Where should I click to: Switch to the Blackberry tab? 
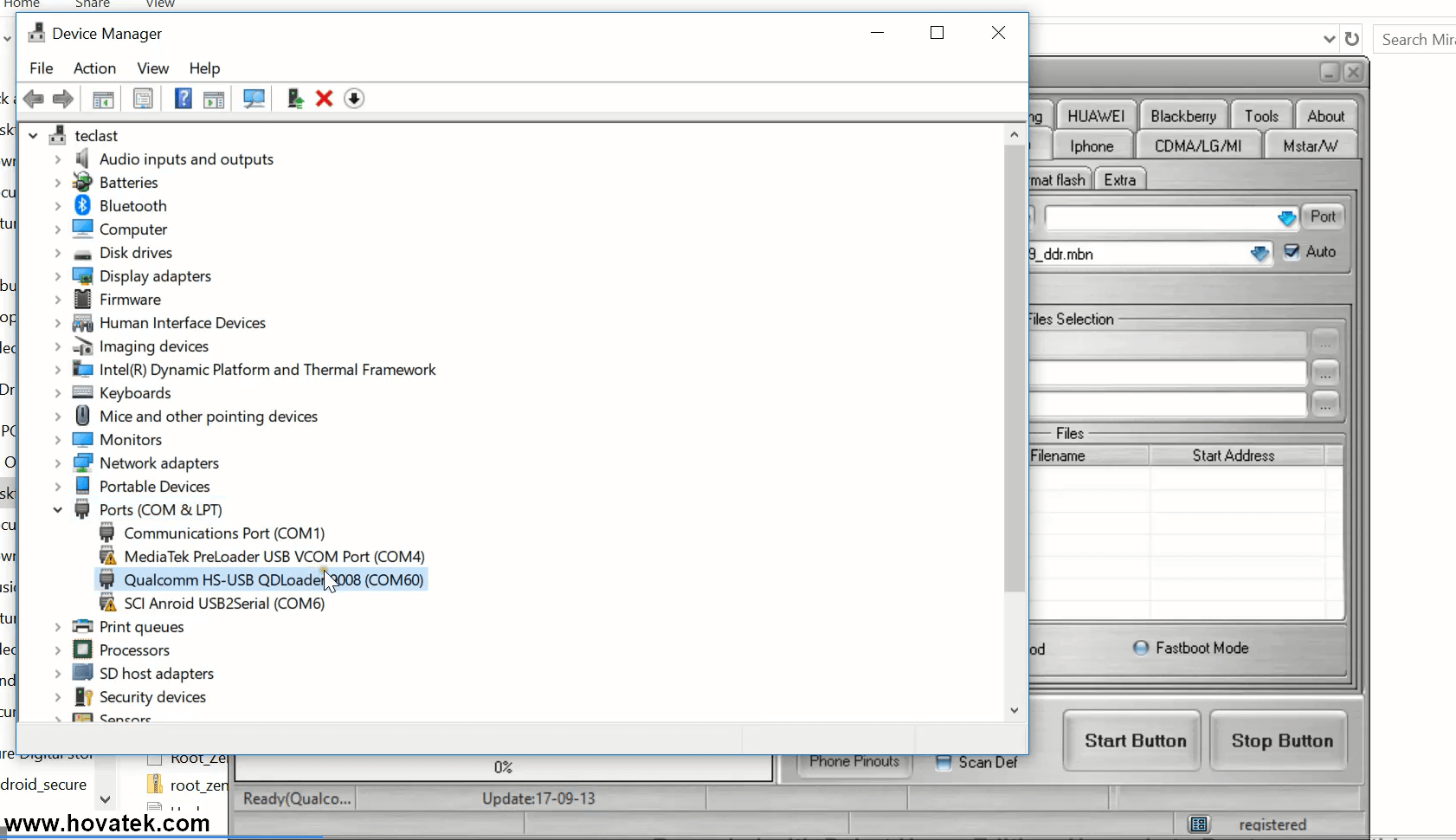(1182, 114)
